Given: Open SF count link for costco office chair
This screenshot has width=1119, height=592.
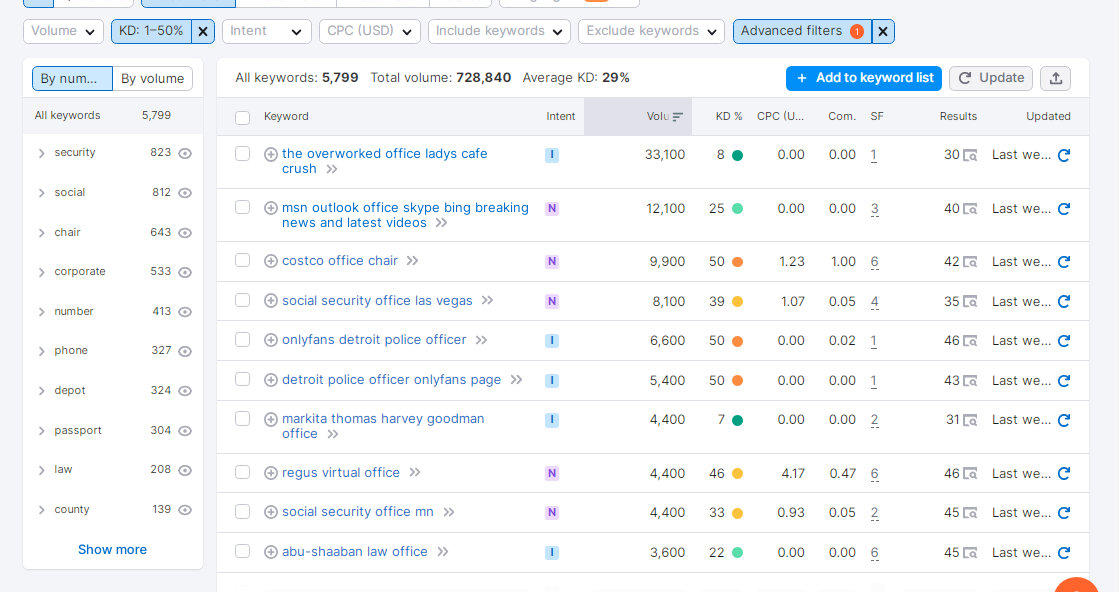Looking at the screenshot, I should click(874, 262).
